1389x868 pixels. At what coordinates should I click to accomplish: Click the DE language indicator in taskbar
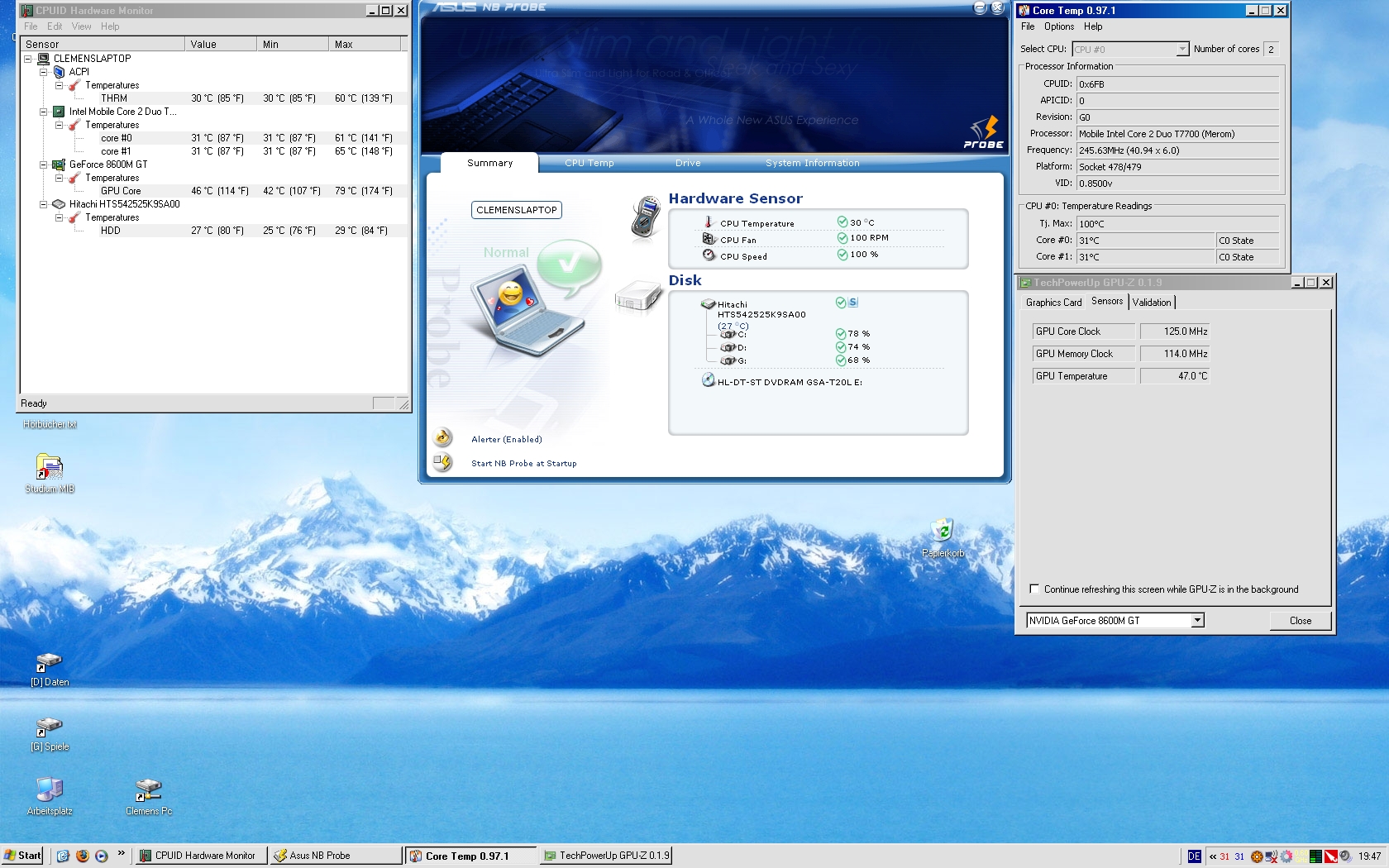(x=1194, y=856)
